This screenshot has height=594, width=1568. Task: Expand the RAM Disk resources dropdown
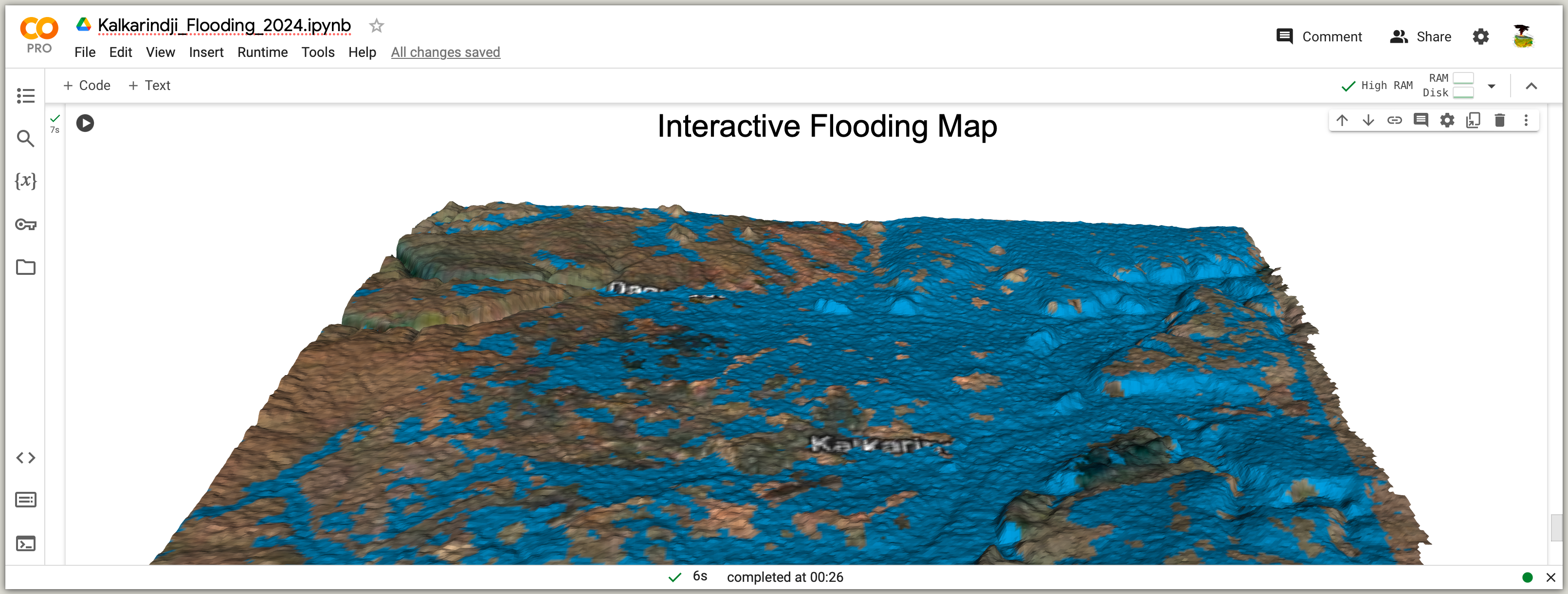1491,86
